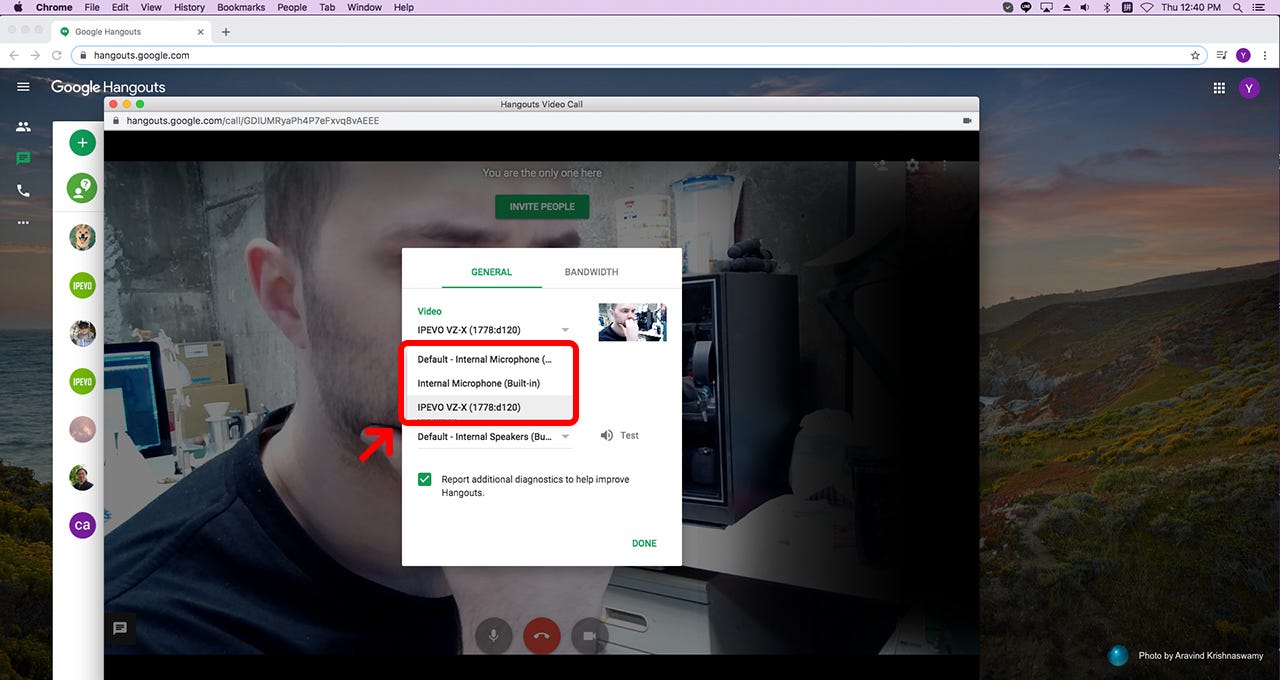This screenshot has width=1280, height=680.
Task: End the call with red hang-up button
Action: (x=542, y=636)
